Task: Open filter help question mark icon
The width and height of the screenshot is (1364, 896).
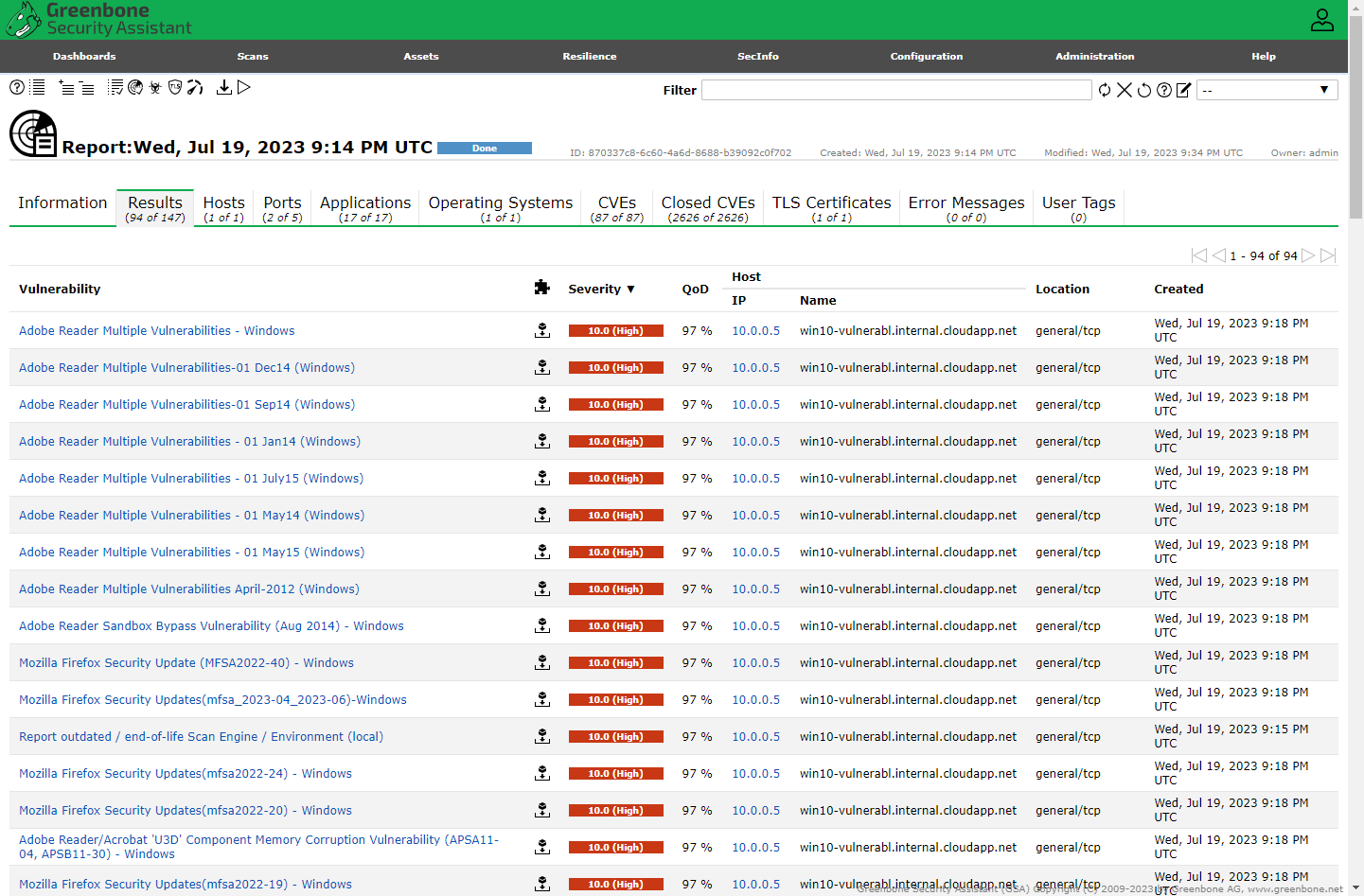Action: (x=1164, y=90)
